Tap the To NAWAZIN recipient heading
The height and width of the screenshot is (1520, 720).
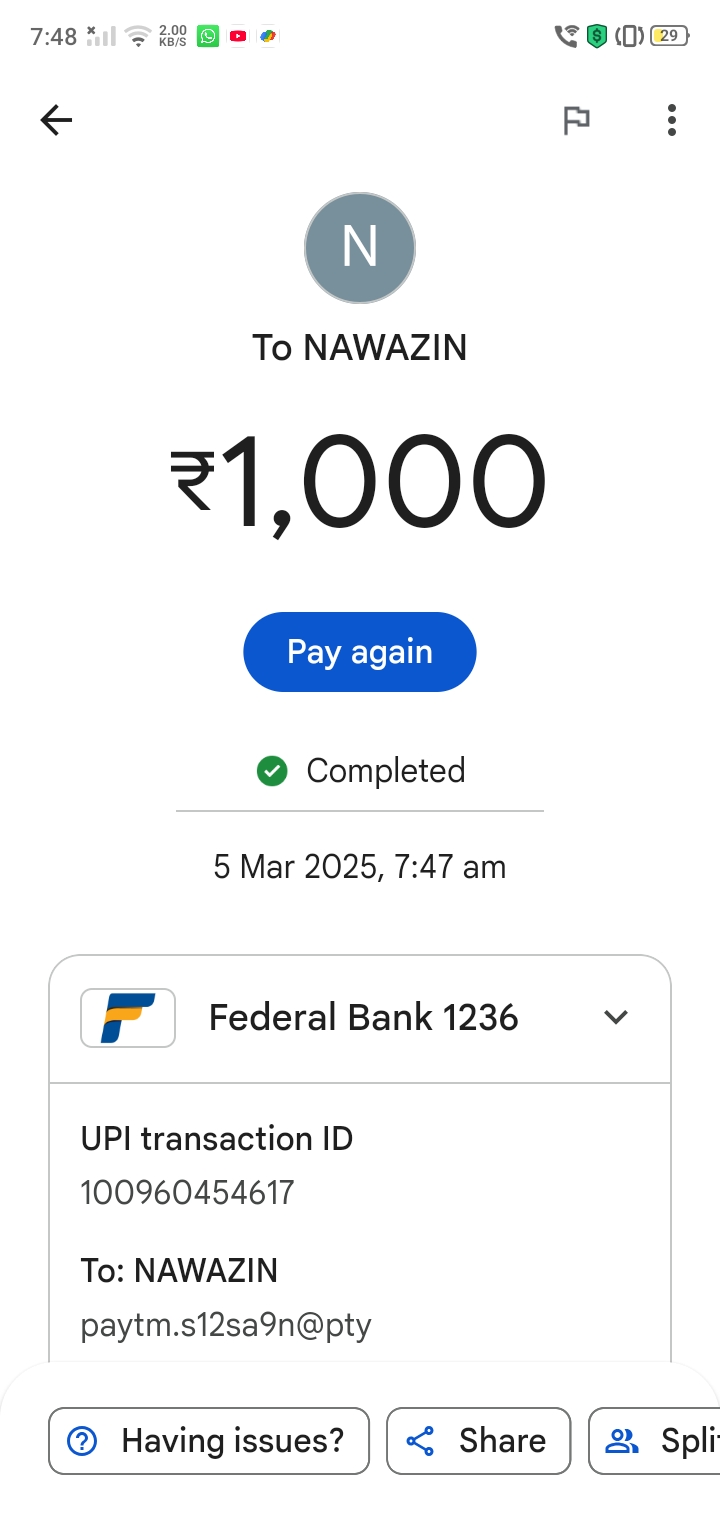click(360, 348)
